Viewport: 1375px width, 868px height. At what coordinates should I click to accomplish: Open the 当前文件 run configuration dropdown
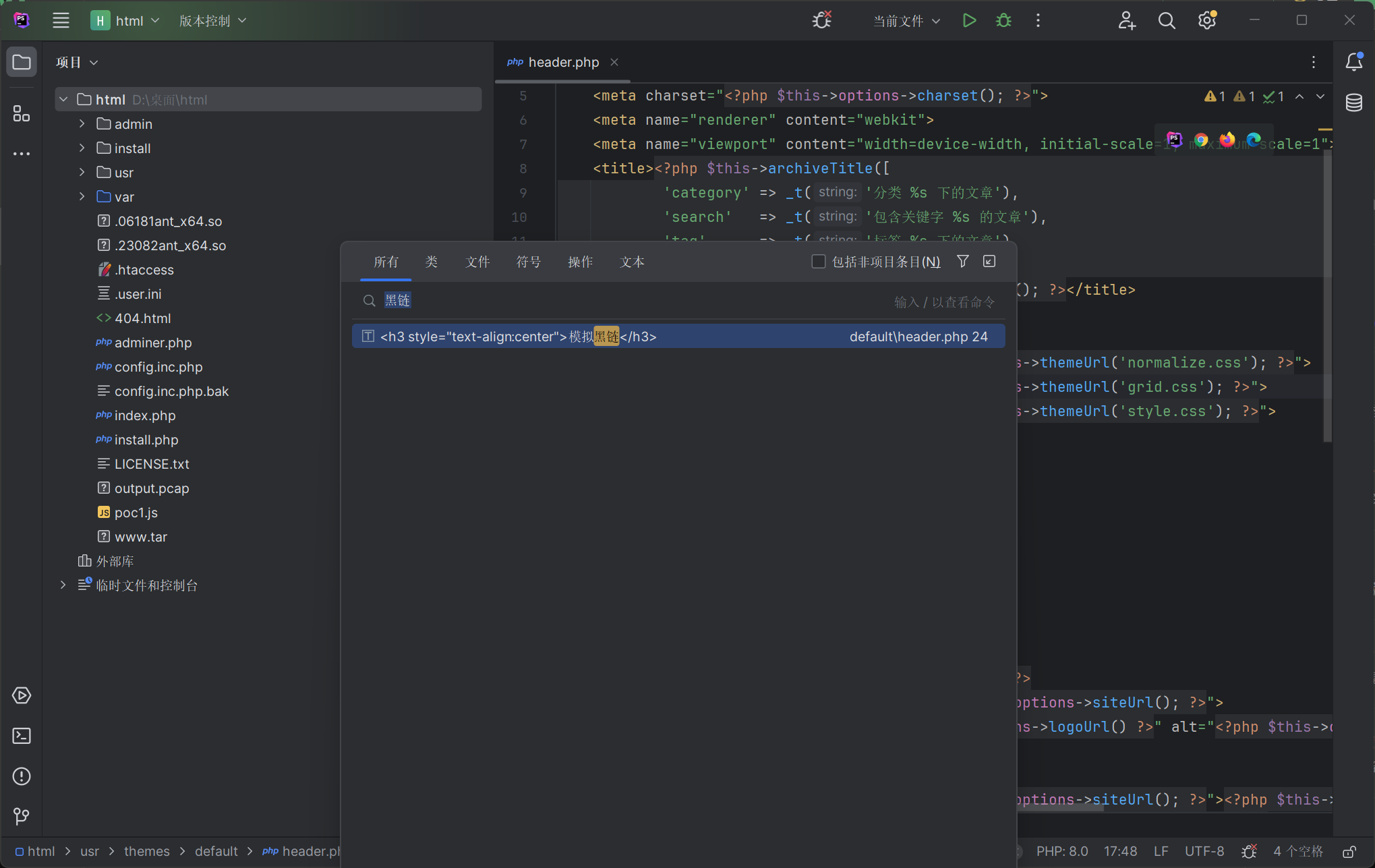click(906, 21)
